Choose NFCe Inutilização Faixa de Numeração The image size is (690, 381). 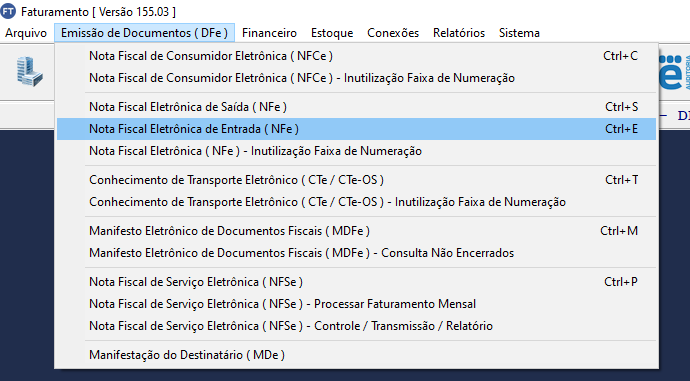(x=356, y=78)
